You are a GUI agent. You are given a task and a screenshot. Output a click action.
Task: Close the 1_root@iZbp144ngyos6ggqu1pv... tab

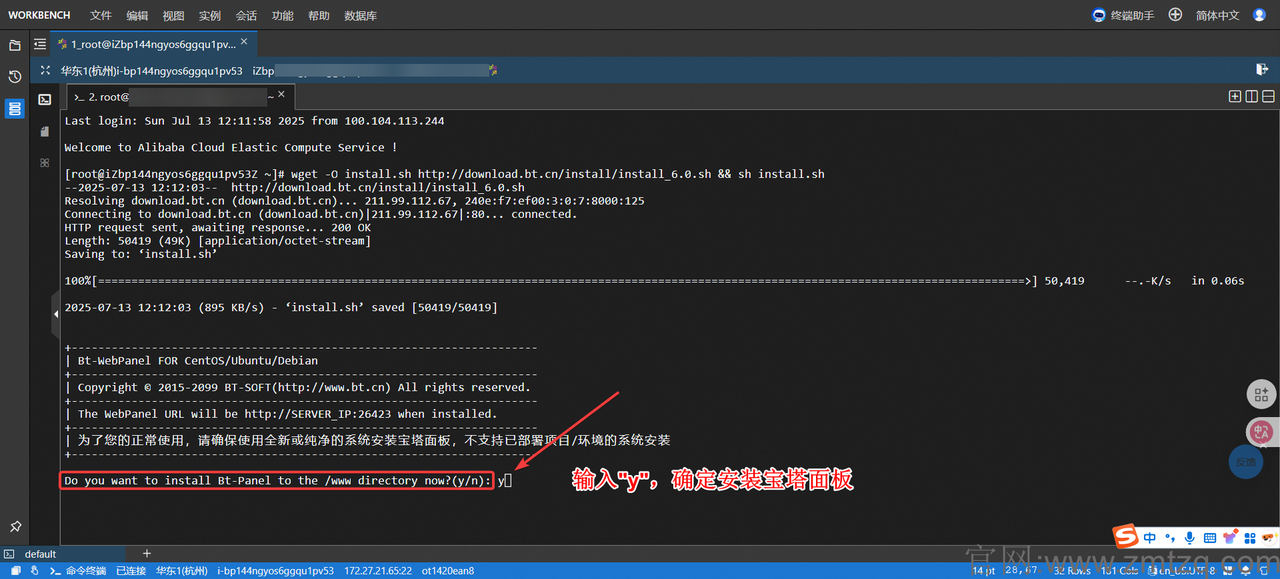pyautogui.click(x=245, y=43)
